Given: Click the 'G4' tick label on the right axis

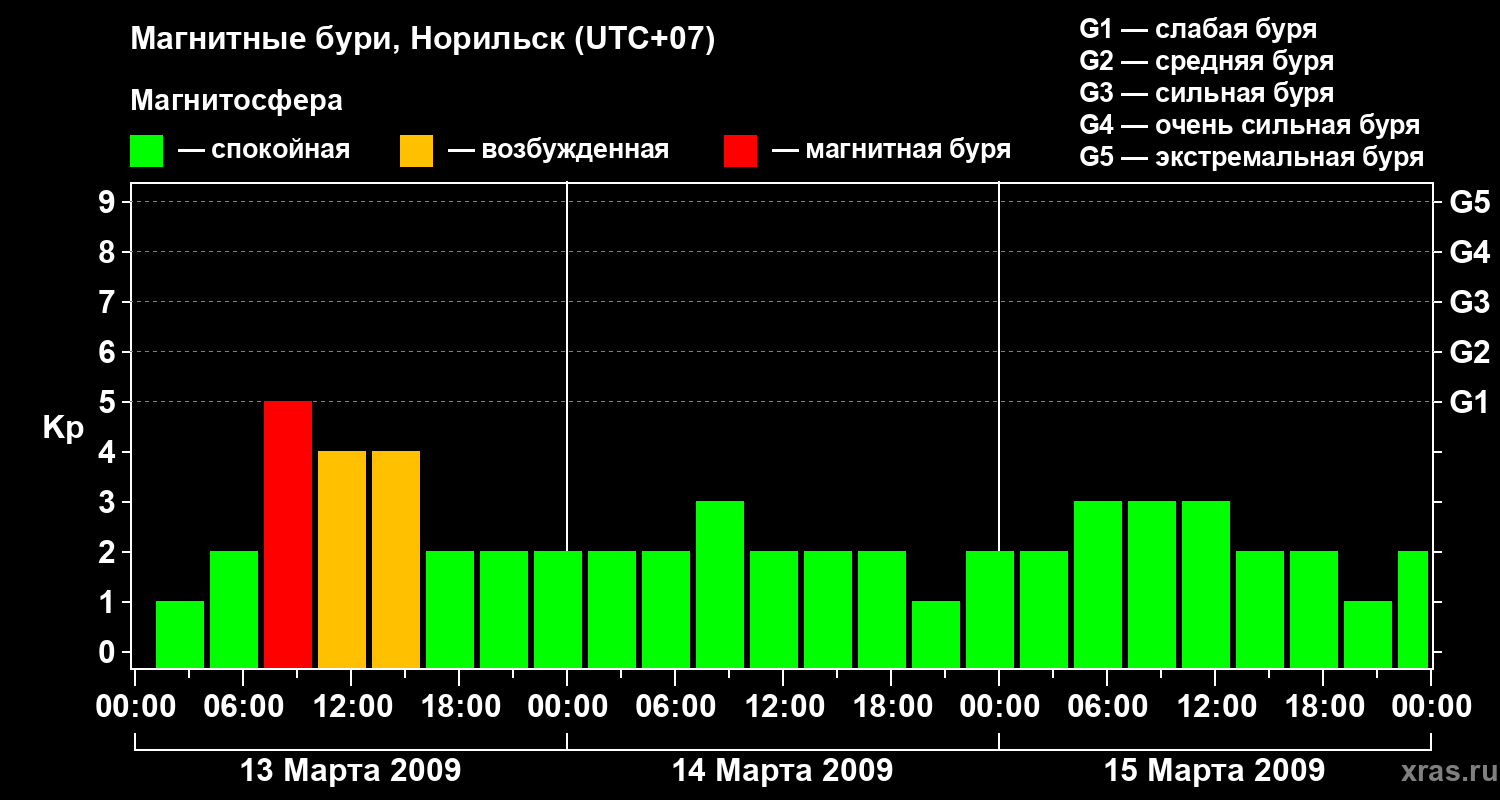Looking at the screenshot, I should tap(1470, 252).
